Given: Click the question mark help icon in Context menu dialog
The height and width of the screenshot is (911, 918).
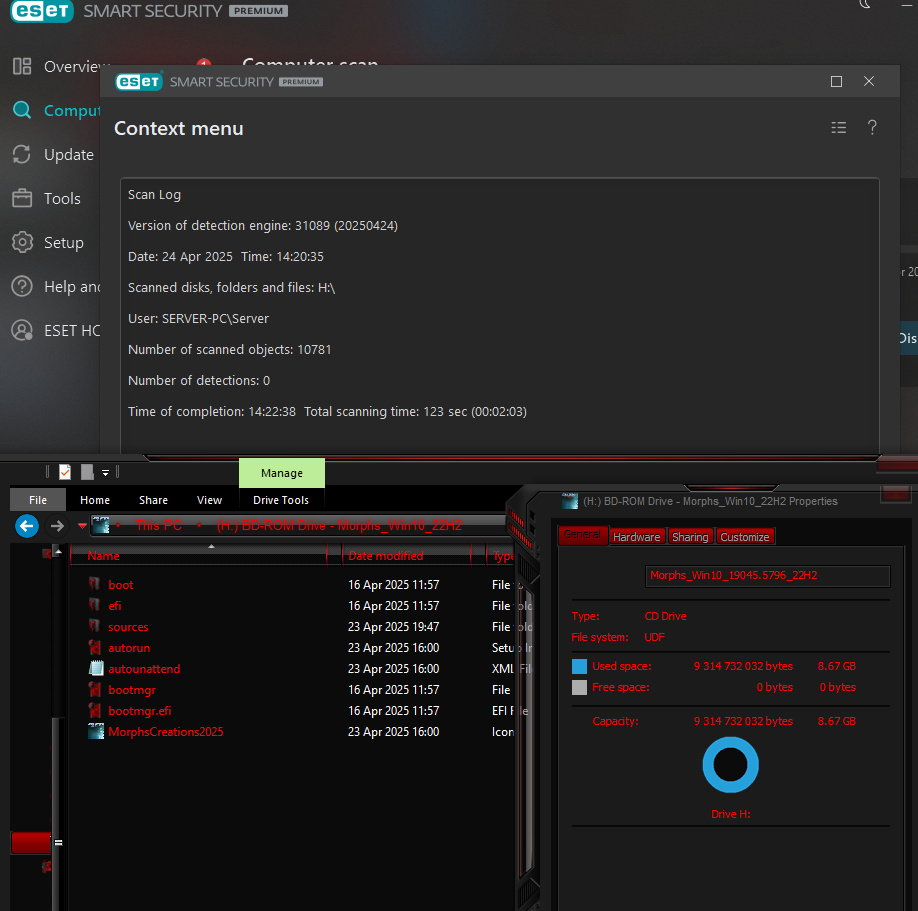Looking at the screenshot, I should click(x=872, y=128).
